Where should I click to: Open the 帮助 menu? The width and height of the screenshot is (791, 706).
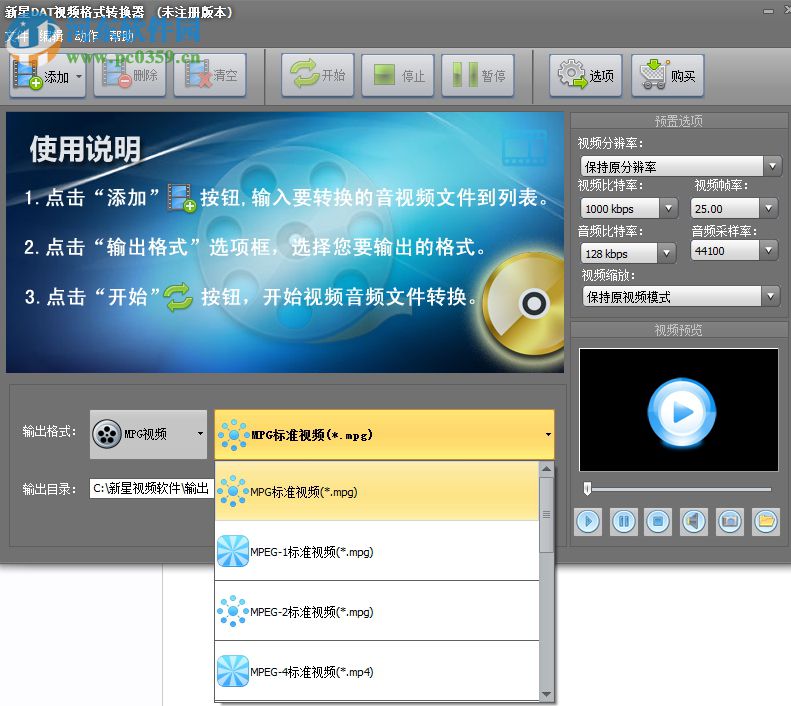pos(121,36)
